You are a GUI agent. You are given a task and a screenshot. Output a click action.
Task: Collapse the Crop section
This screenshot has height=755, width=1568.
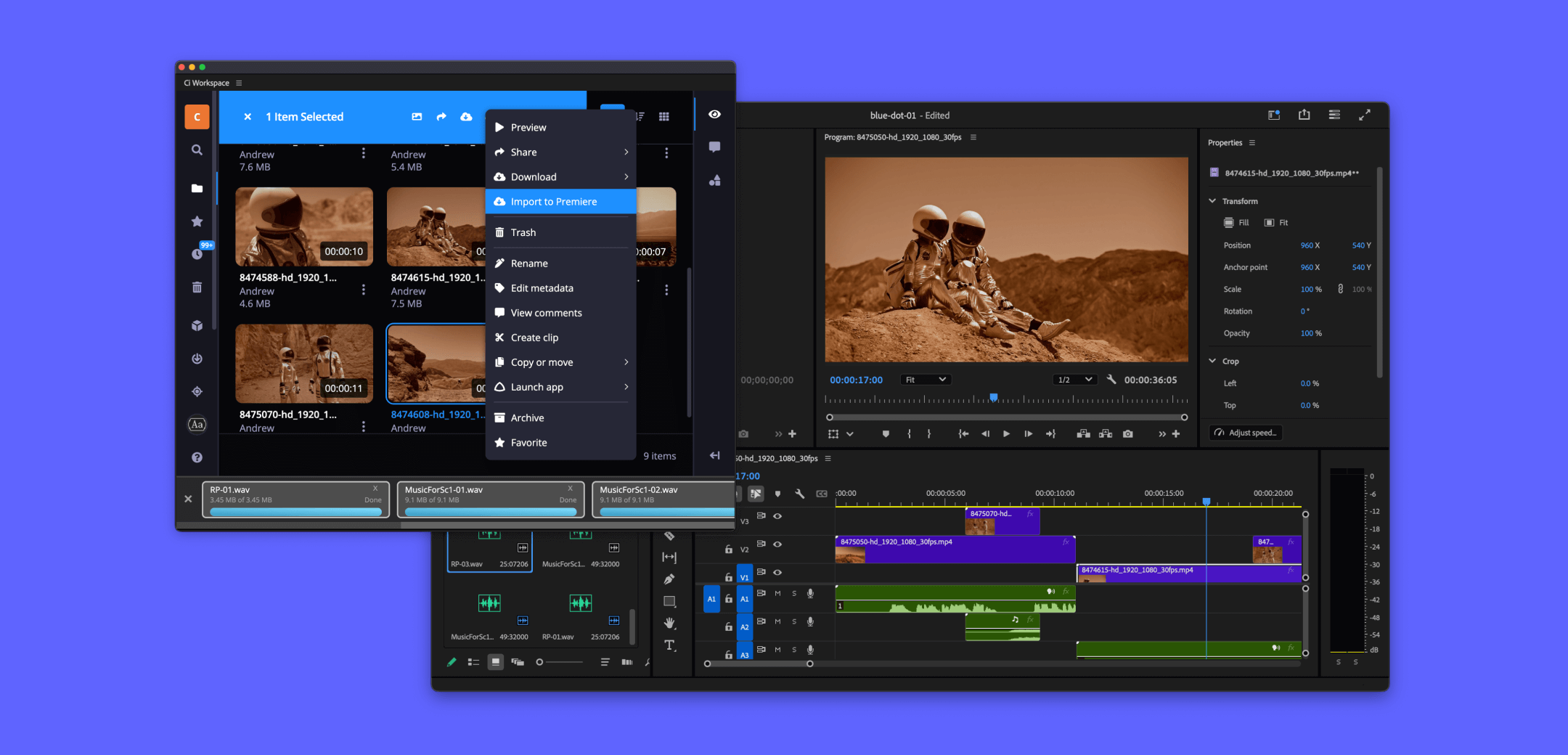(x=1212, y=361)
